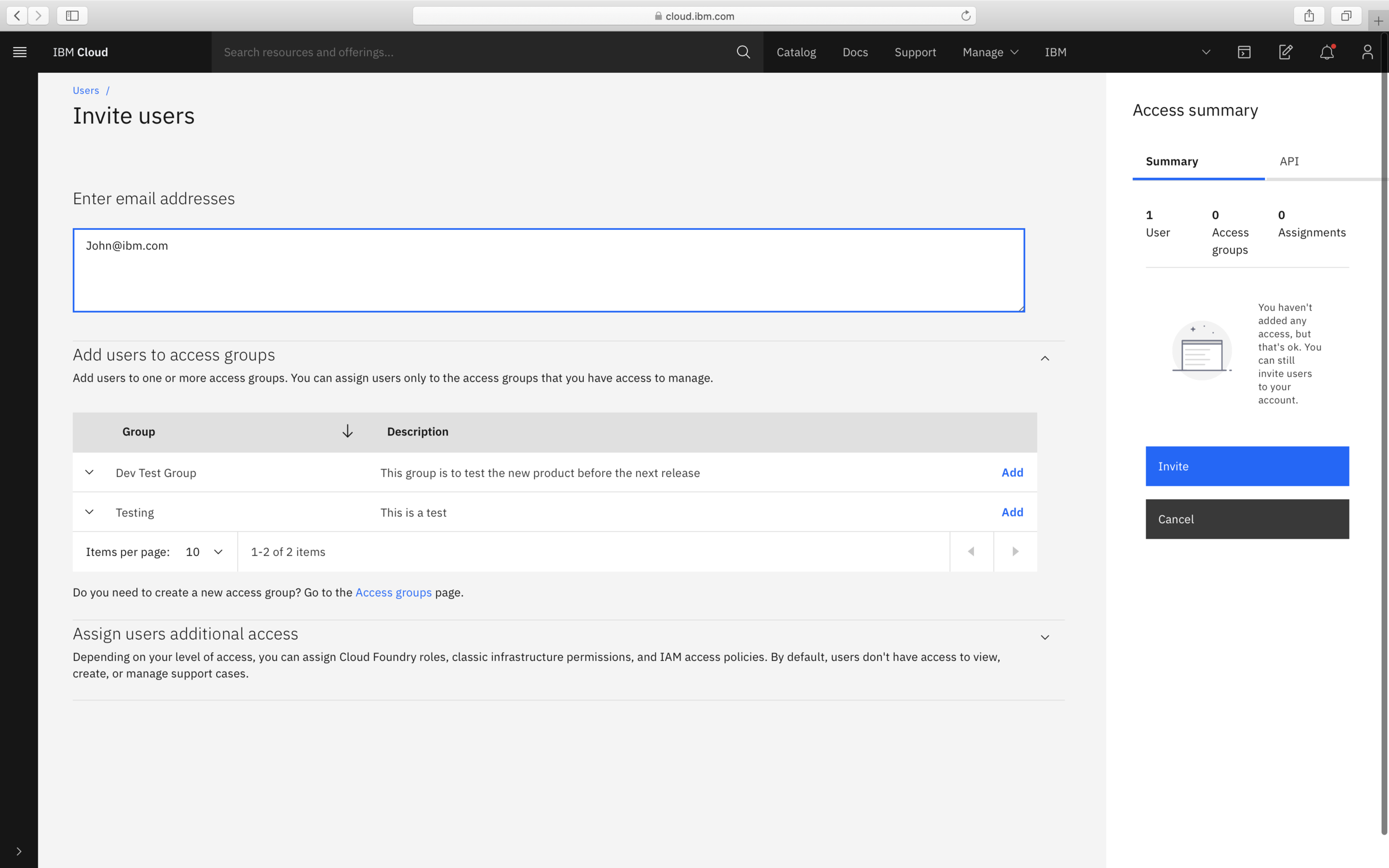The height and width of the screenshot is (868, 1389).
Task: Open the Access groups page link
Action: [x=393, y=593]
